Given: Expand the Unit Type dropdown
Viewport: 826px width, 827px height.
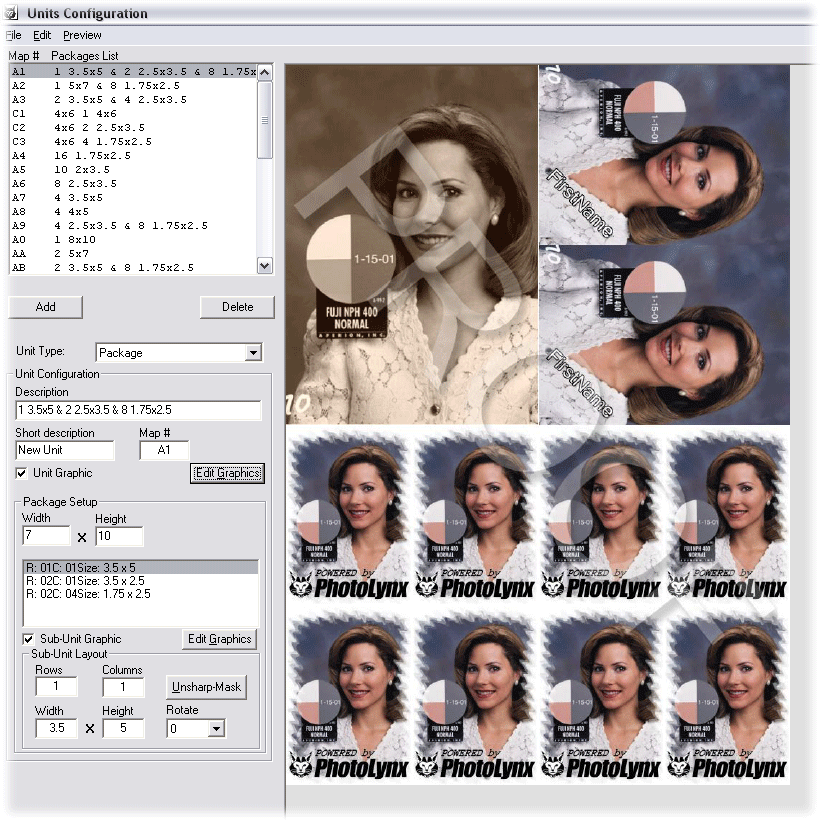Looking at the screenshot, I should pos(253,353).
